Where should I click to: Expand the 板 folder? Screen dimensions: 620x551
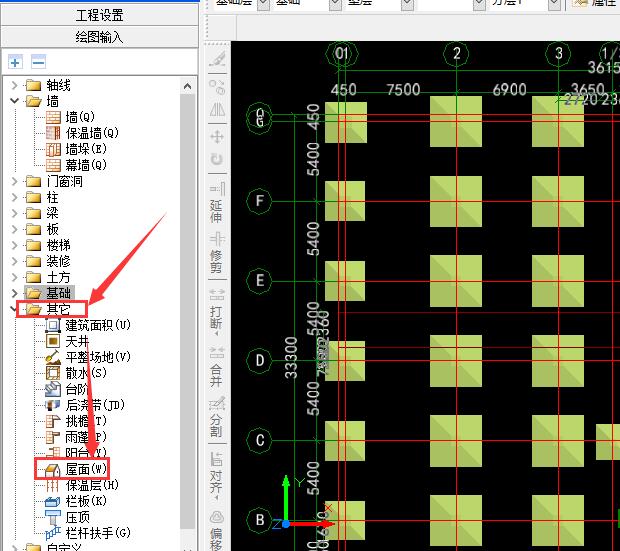(x=14, y=229)
